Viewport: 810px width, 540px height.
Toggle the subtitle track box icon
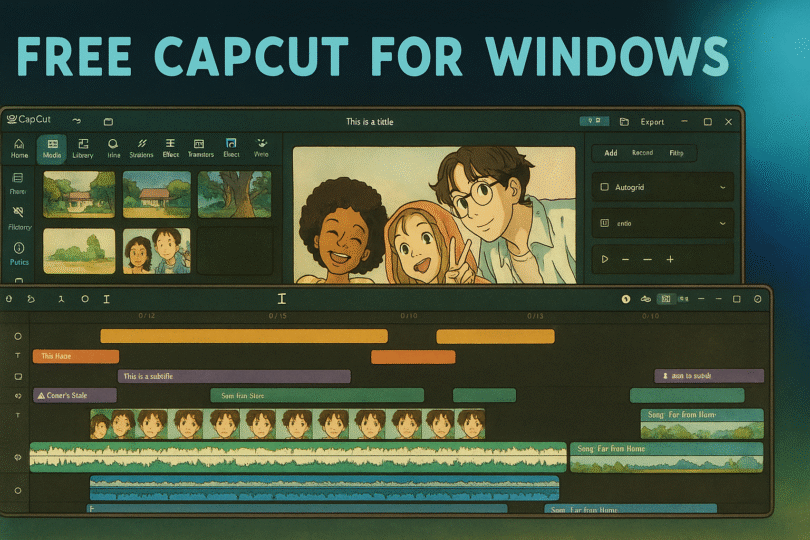pyautogui.click(x=18, y=376)
